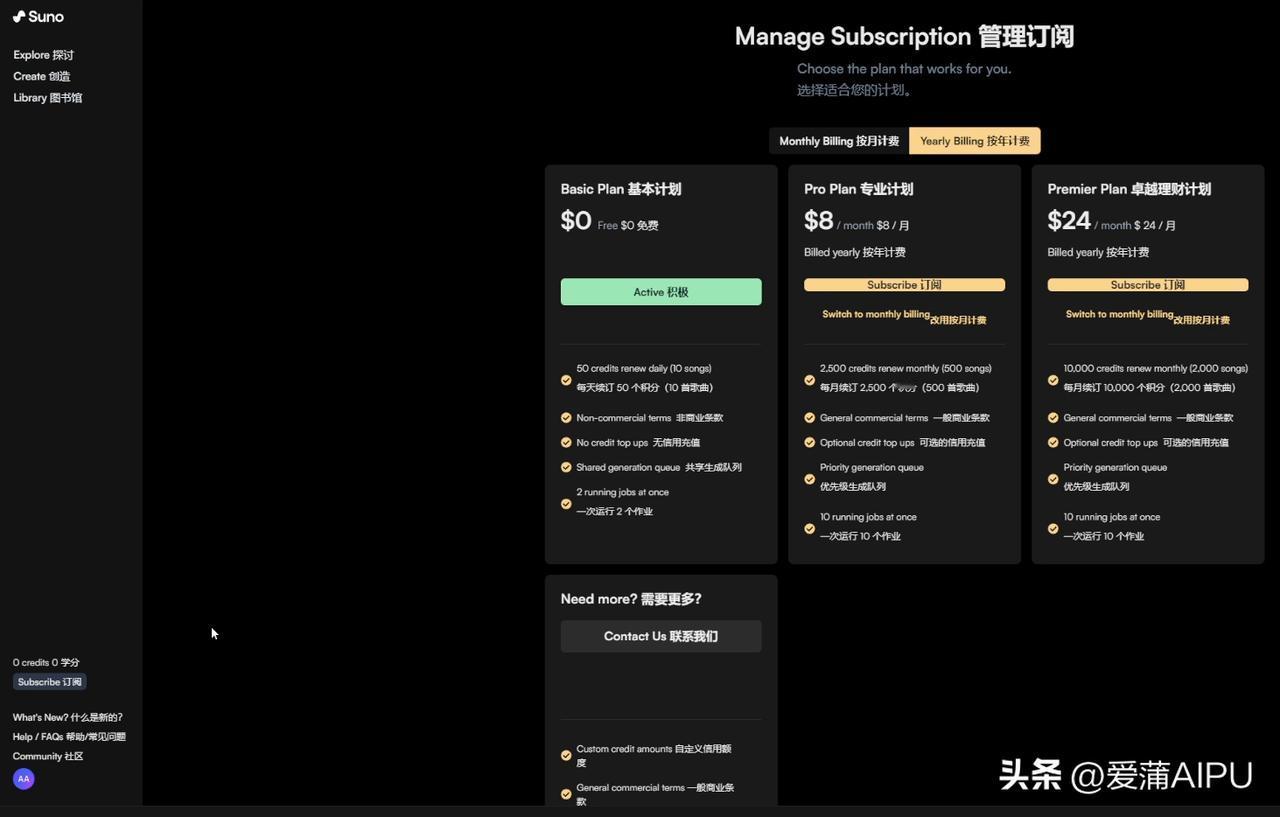Click Premier Plan's "Priority generation queue"
This screenshot has height=817, width=1280.
click(1115, 468)
